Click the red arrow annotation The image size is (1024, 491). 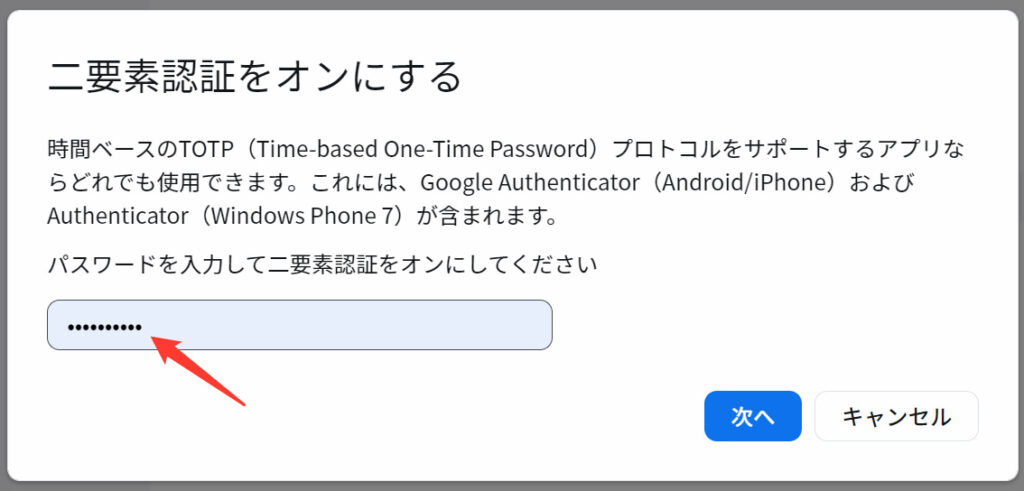coord(198,371)
